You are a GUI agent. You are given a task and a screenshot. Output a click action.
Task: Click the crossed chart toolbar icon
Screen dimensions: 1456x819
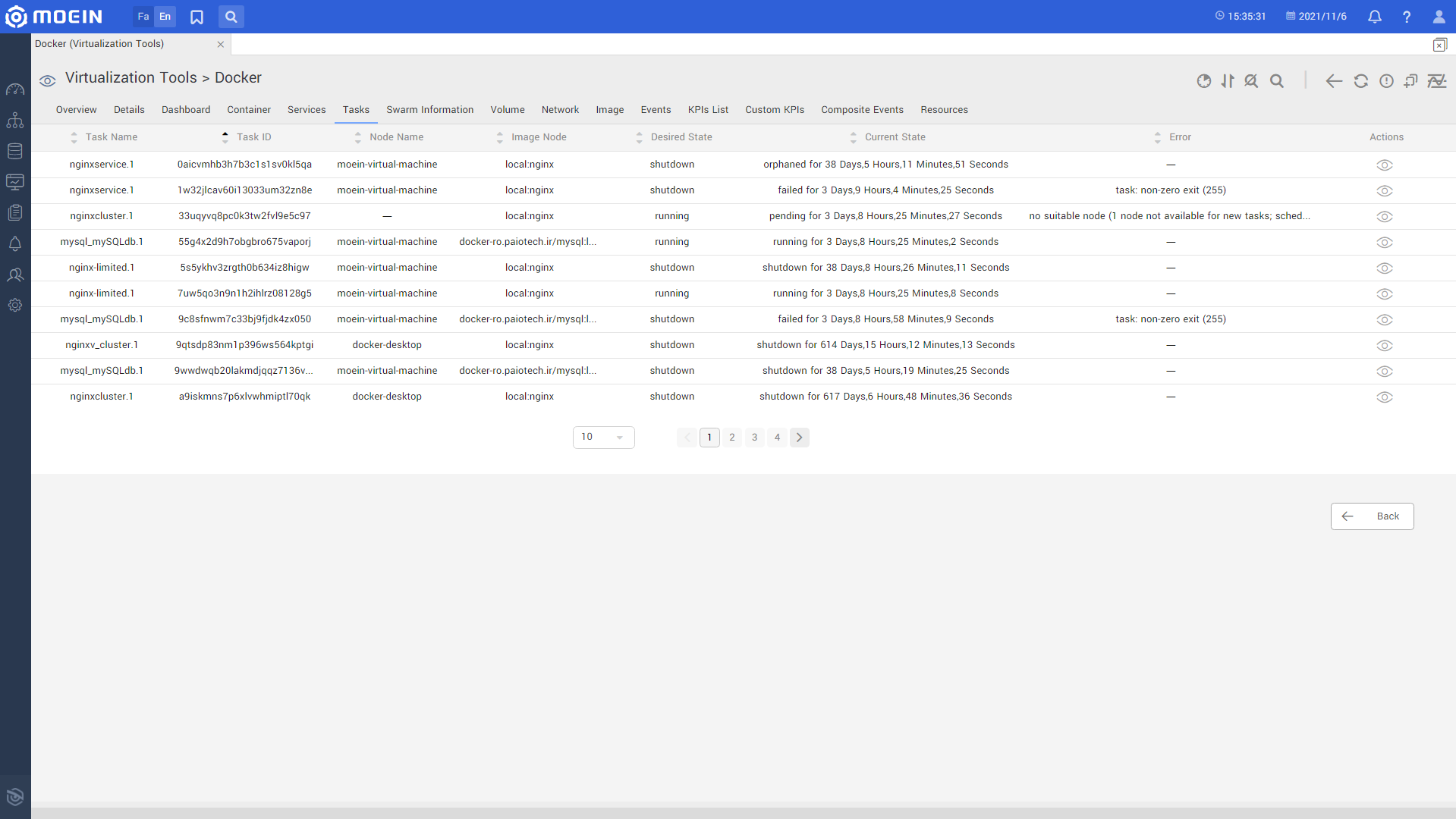[1437, 81]
